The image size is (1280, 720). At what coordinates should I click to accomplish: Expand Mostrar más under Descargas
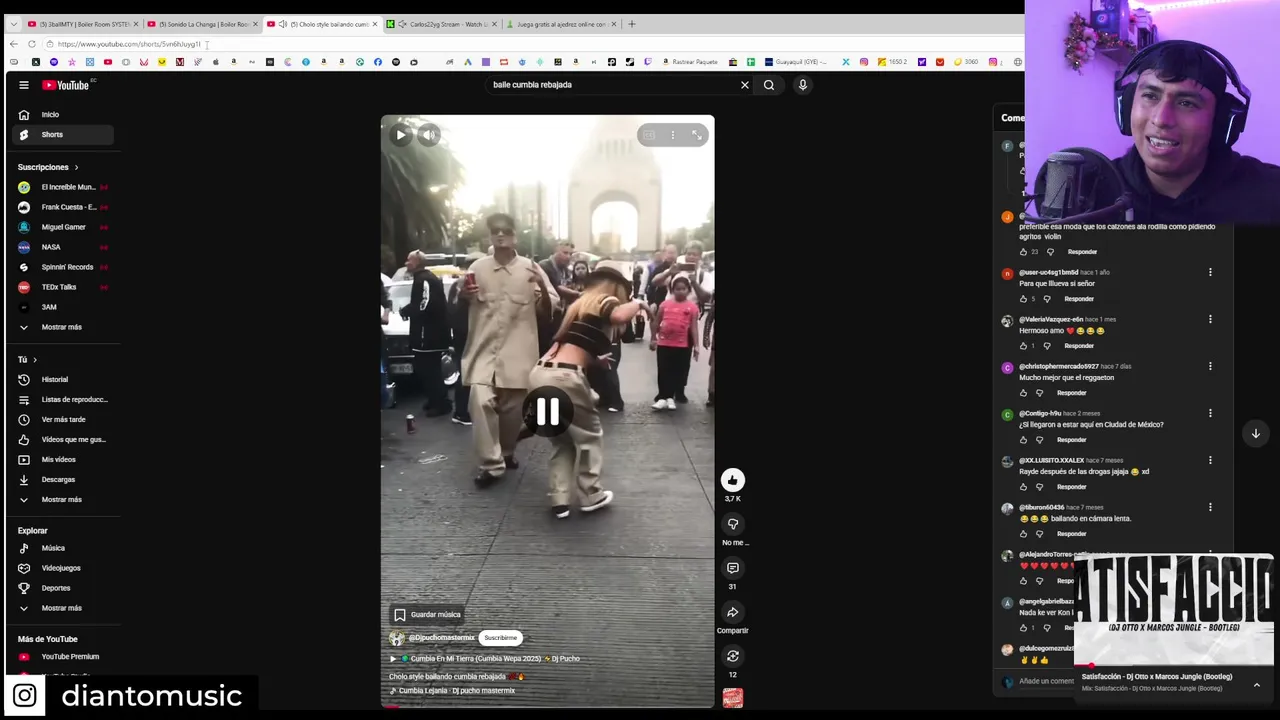tap(62, 500)
